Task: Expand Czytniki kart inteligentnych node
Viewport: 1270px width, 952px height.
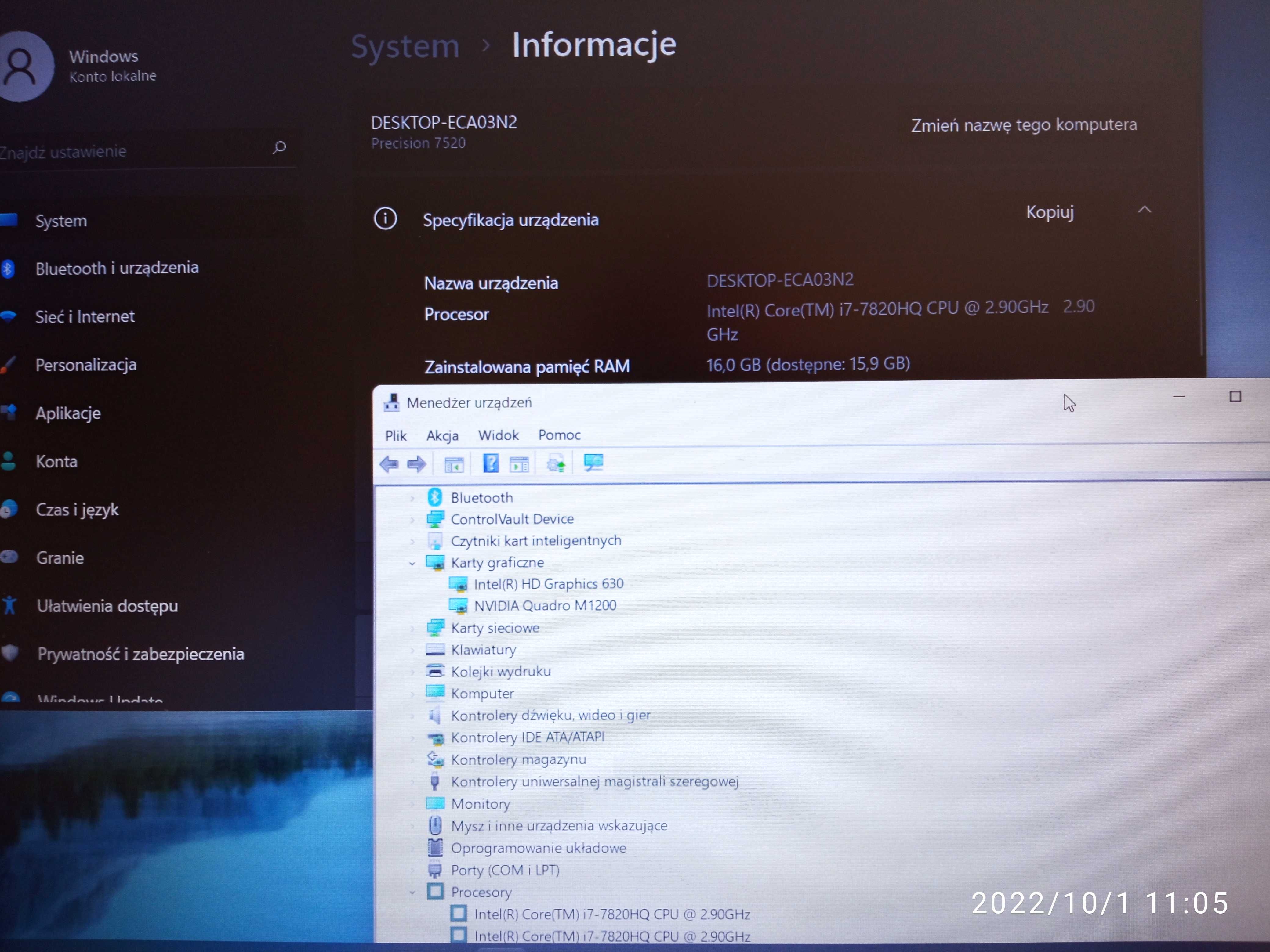Action: click(x=412, y=542)
